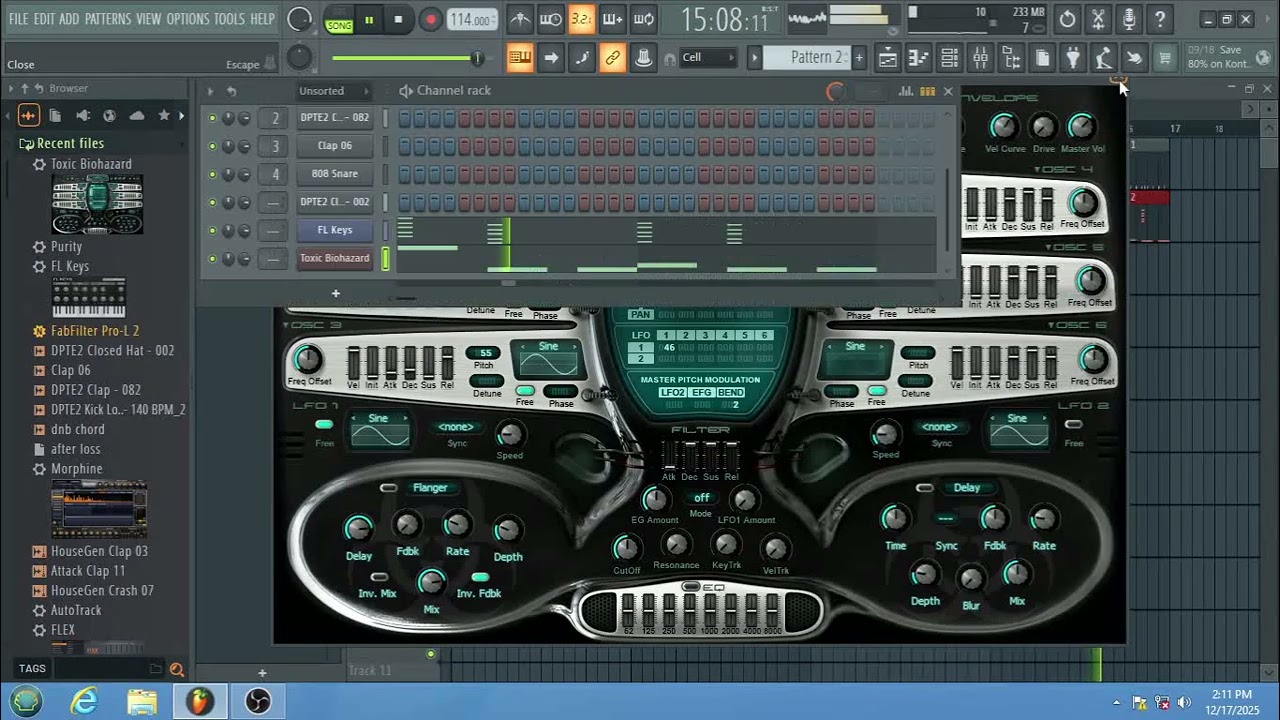Click the Toxic Biohazard thumbnail in browser
Viewport: 1280px width, 720px height.
(97, 205)
